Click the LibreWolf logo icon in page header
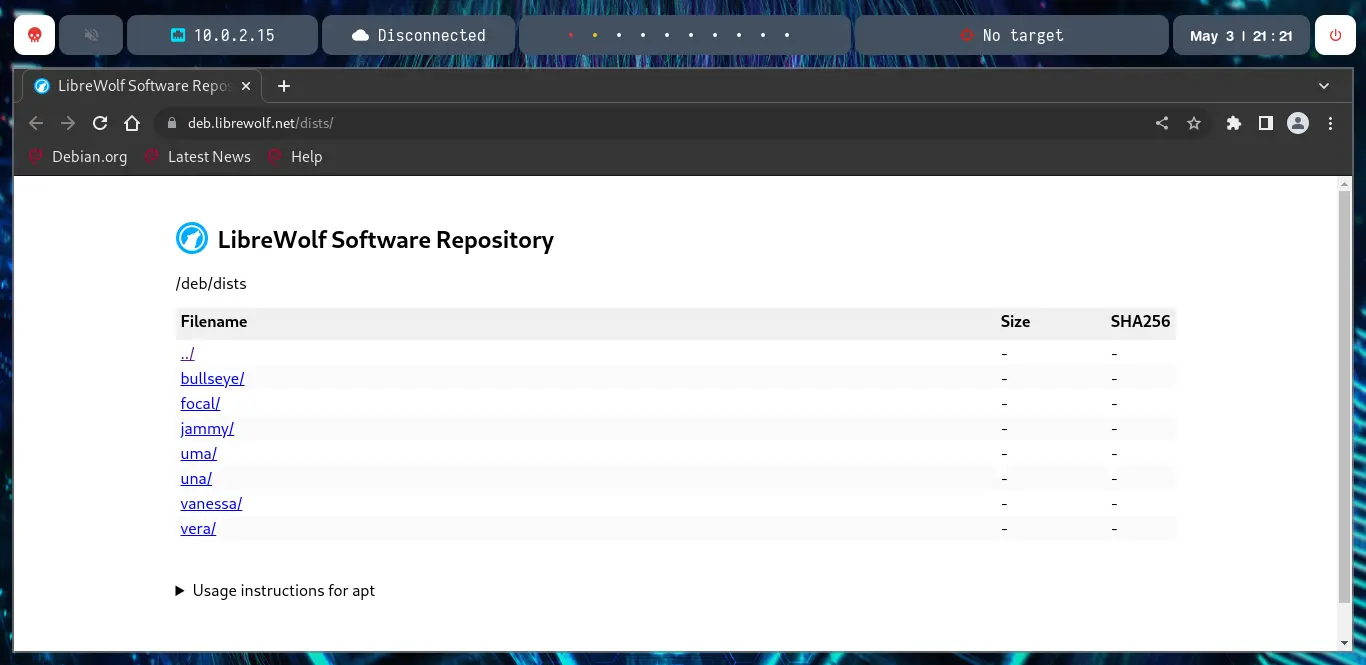The width and height of the screenshot is (1366, 665). click(192, 239)
